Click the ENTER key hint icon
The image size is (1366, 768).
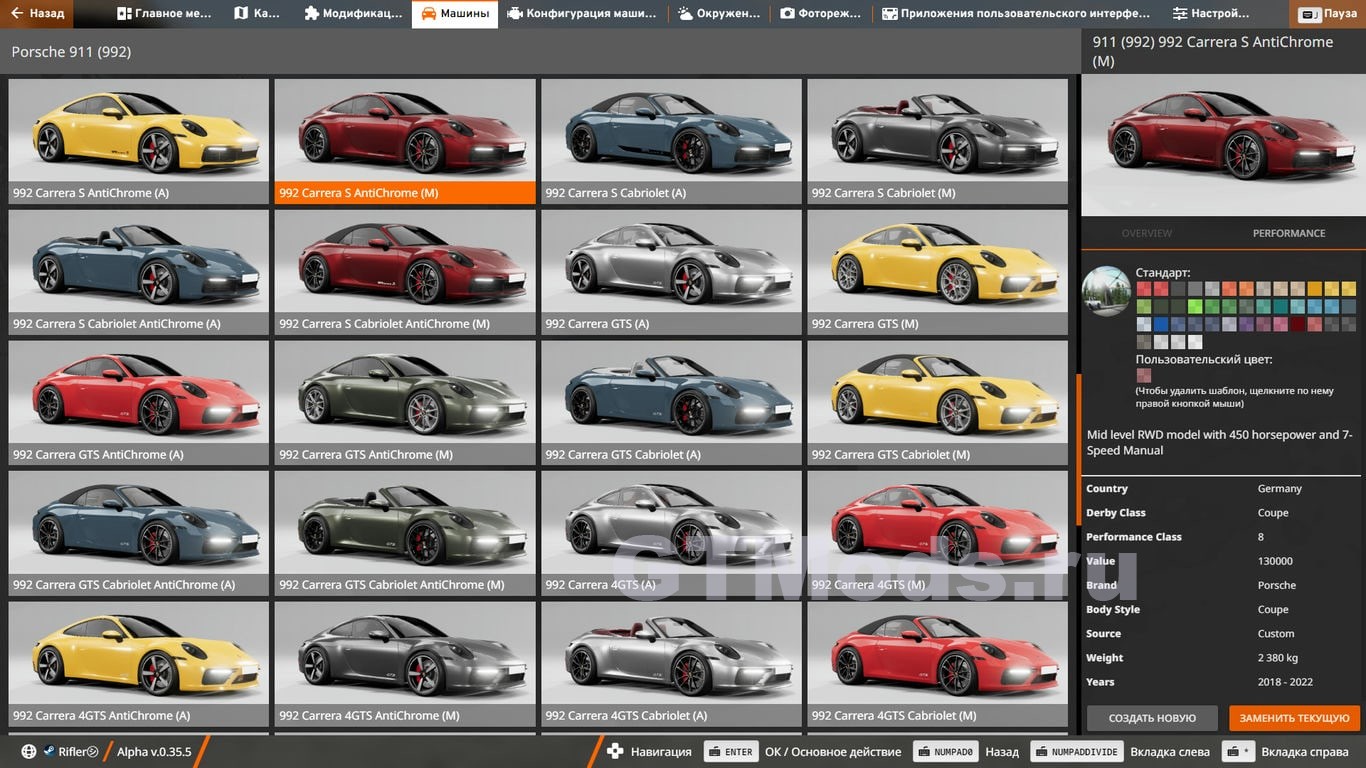pyautogui.click(x=731, y=752)
